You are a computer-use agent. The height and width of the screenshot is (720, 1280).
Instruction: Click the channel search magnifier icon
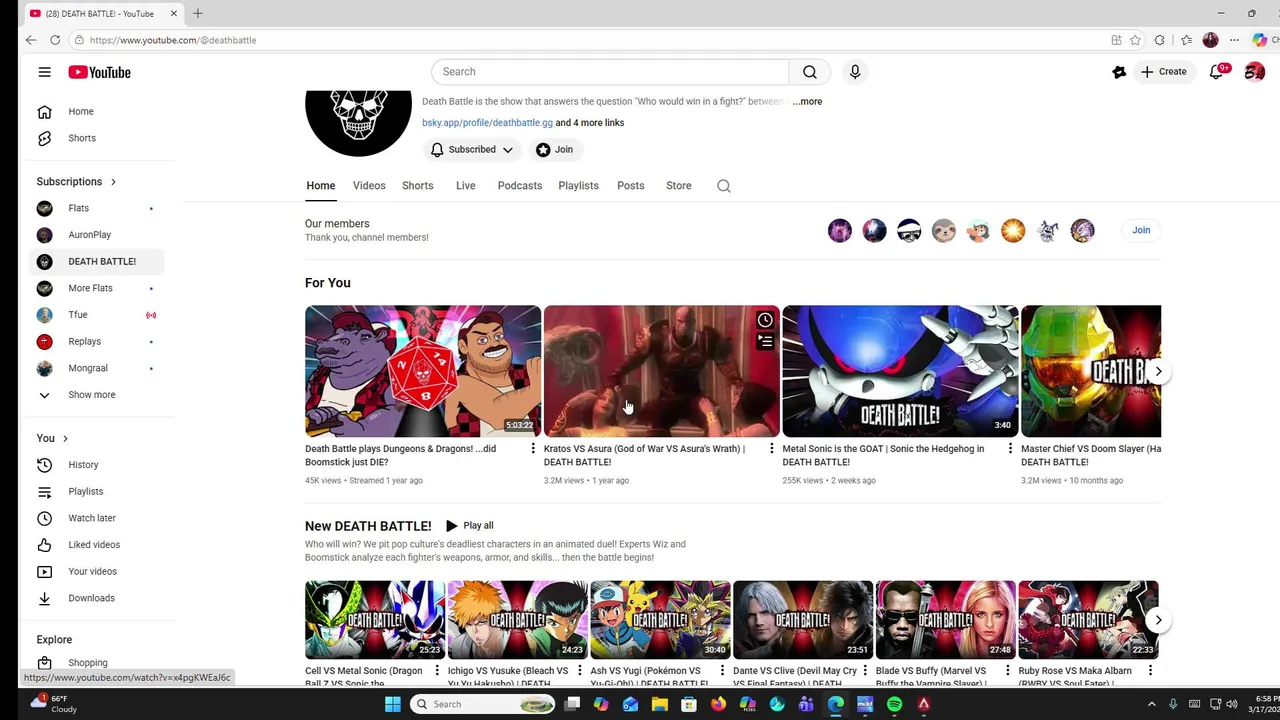tap(724, 186)
